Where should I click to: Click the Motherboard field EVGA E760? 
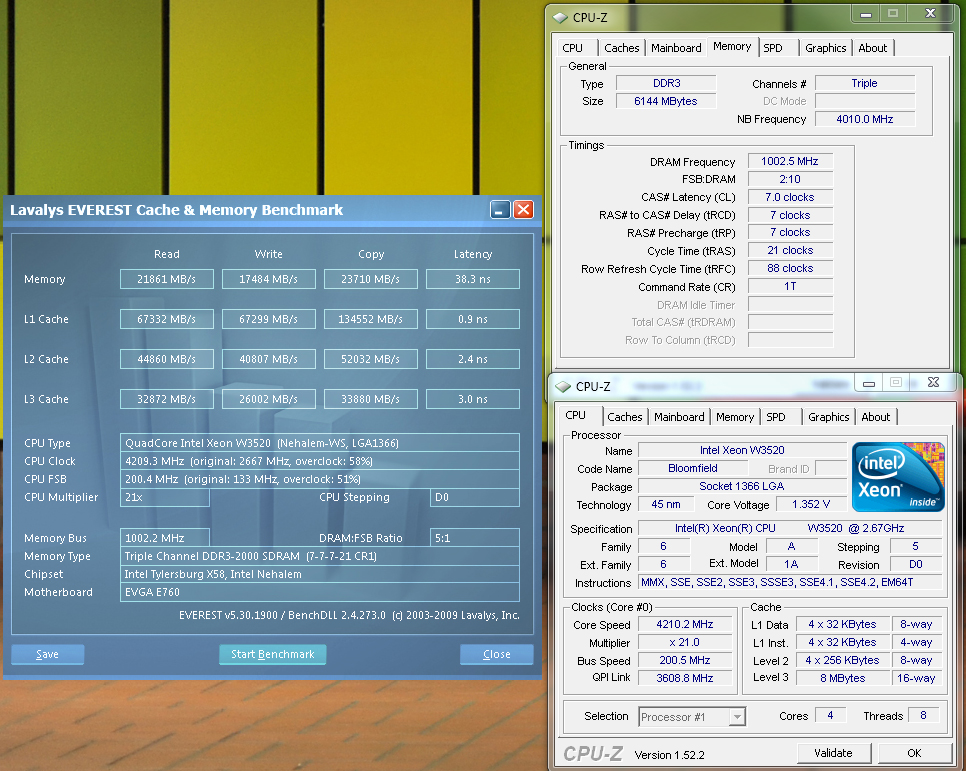tap(320, 592)
